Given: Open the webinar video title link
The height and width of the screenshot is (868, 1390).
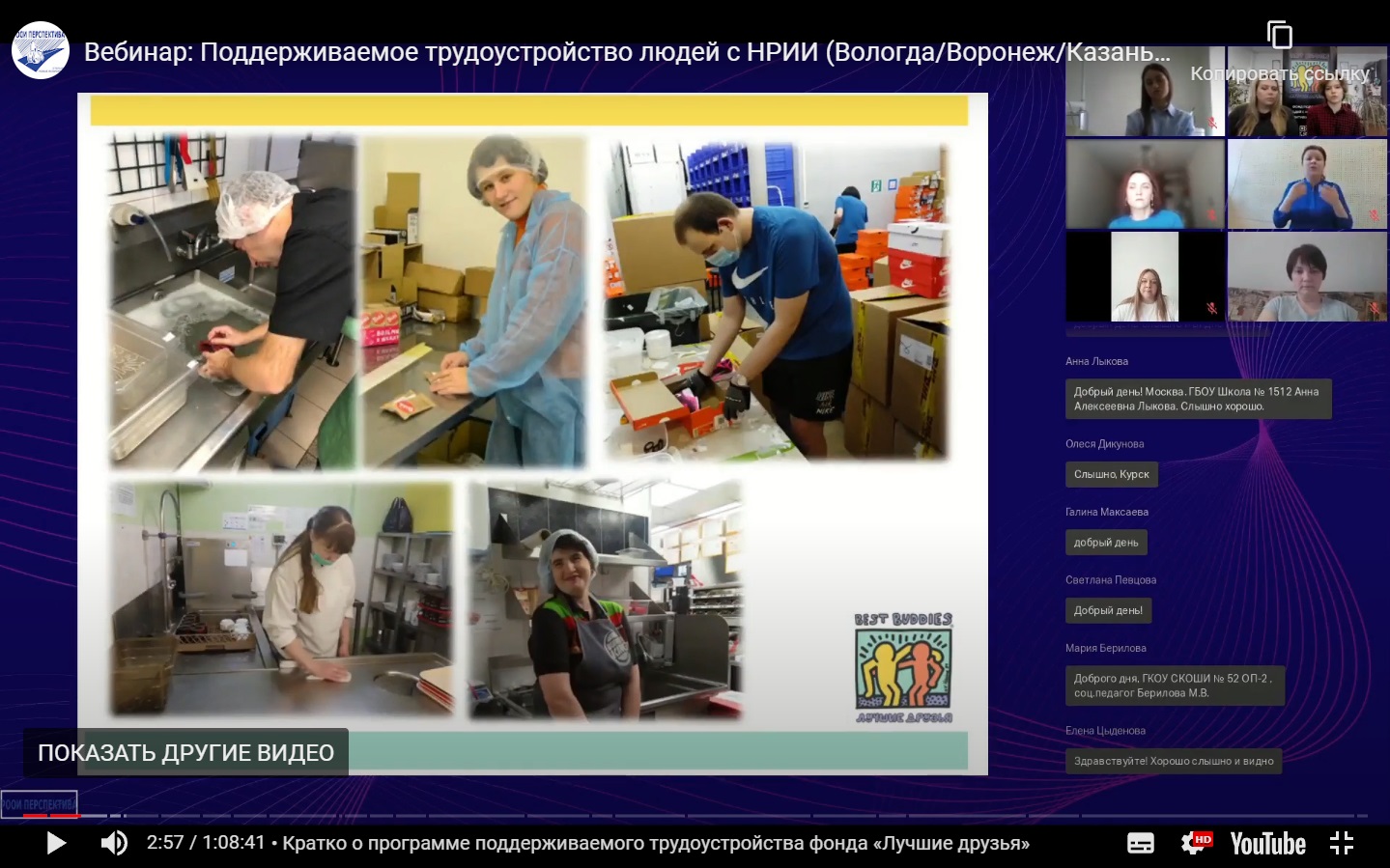Looking at the screenshot, I should tap(626, 52).
